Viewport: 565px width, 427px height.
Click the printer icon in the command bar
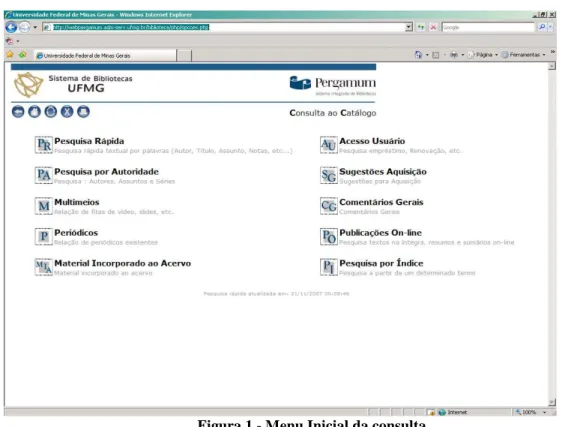pyautogui.click(x=454, y=55)
